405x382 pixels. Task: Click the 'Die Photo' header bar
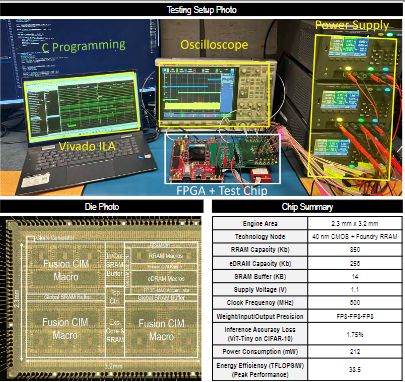coord(102,207)
